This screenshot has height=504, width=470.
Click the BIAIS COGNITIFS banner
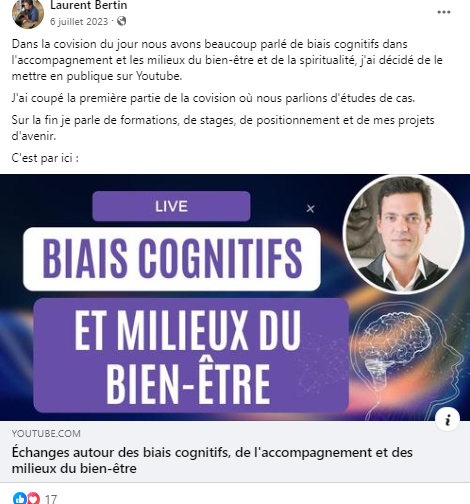172,259
